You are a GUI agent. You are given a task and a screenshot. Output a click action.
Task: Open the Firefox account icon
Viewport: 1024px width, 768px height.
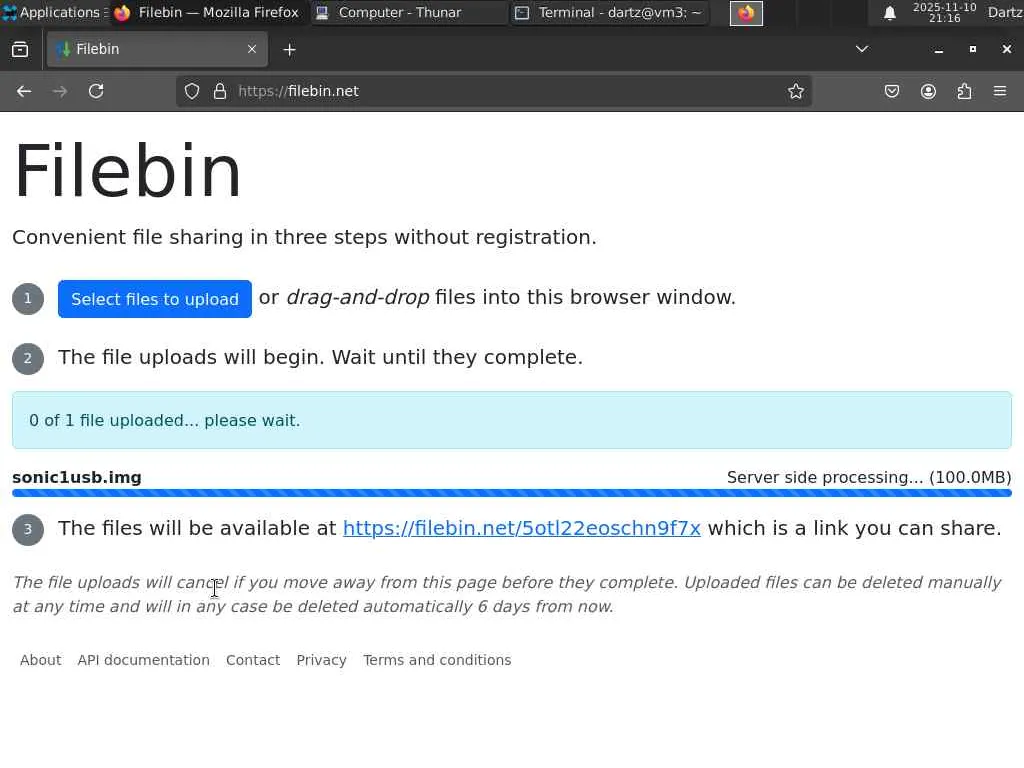928,91
